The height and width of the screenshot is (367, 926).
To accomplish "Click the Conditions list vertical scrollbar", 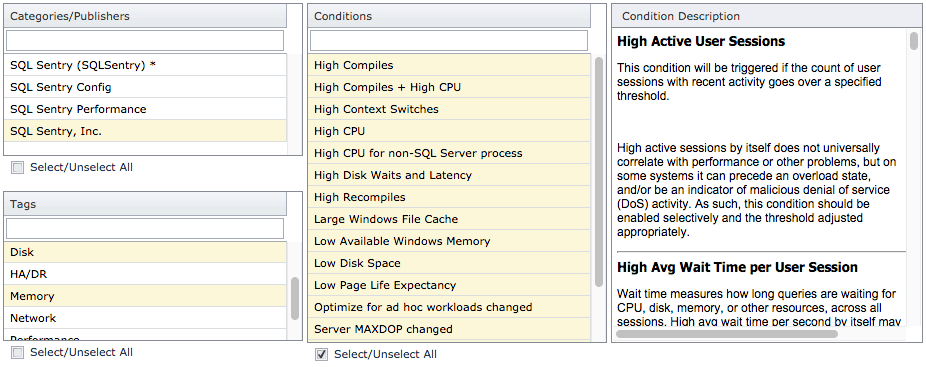I will pos(598,173).
